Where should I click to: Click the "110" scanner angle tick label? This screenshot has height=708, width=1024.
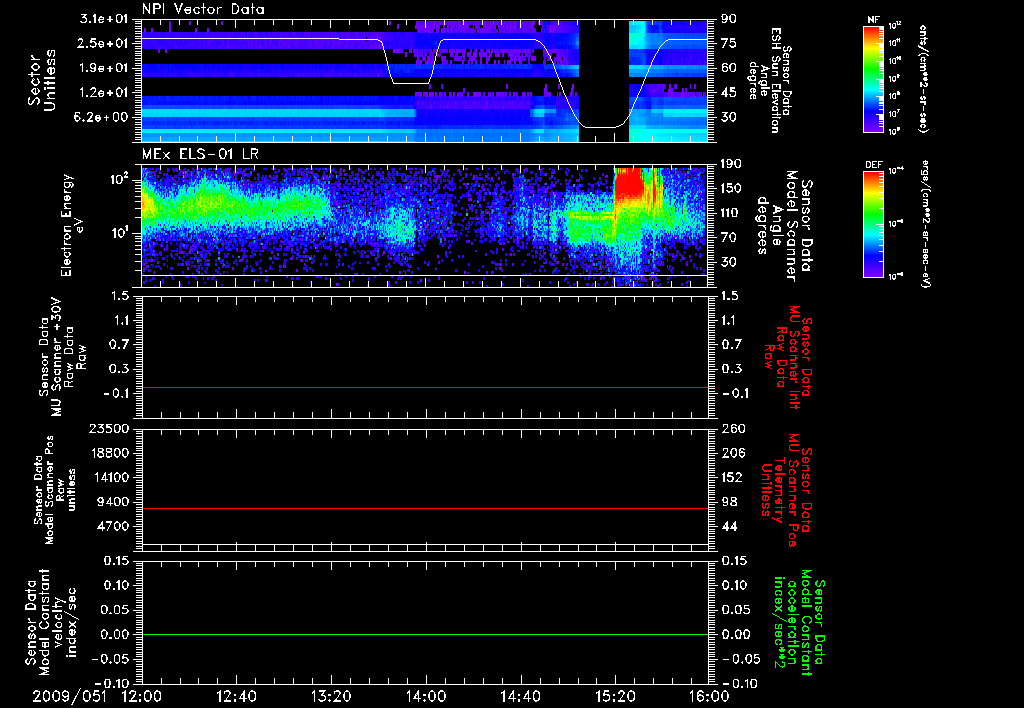point(731,213)
